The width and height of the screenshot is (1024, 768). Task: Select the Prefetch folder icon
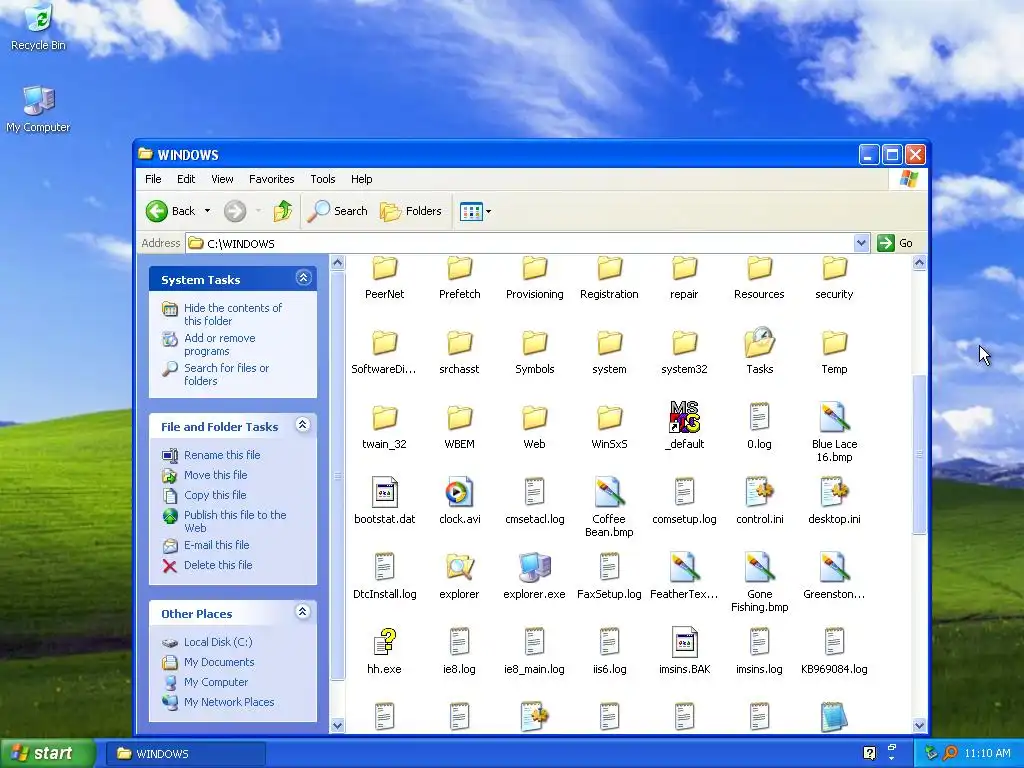pyautogui.click(x=459, y=268)
